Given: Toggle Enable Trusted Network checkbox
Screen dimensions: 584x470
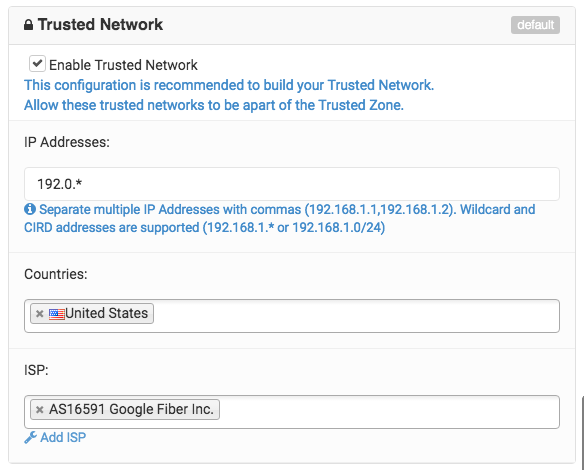Looking at the screenshot, I should (x=37, y=64).
